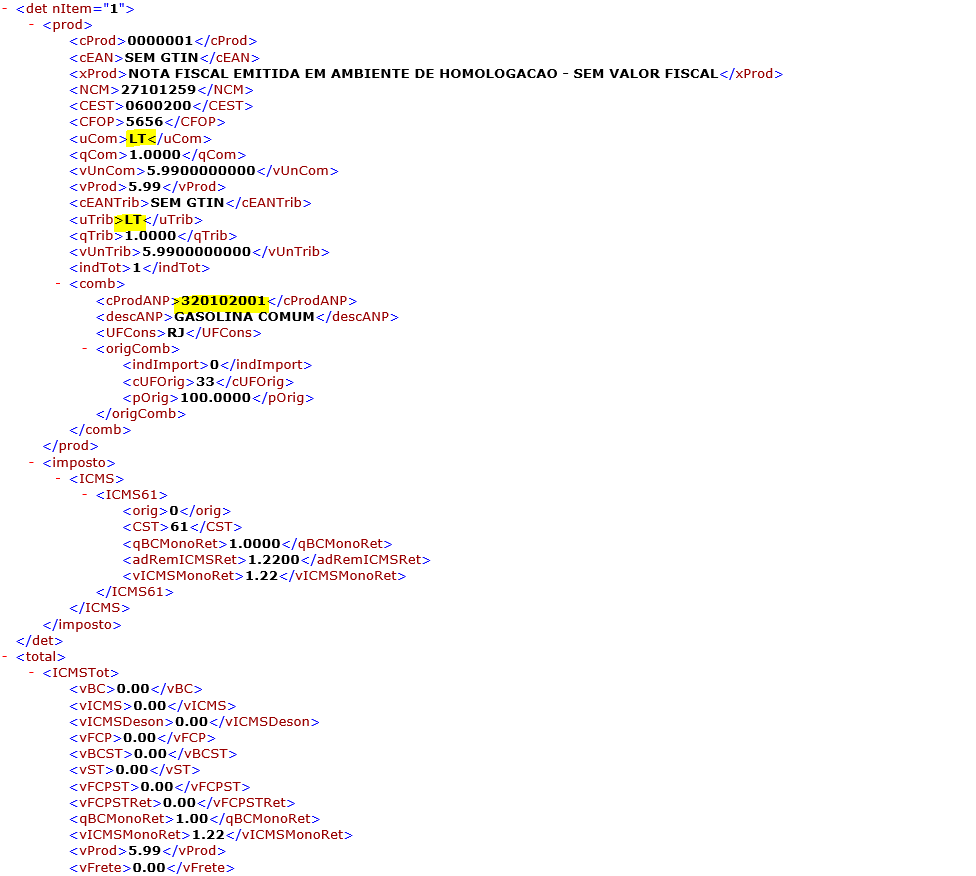The image size is (976, 876).
Task: Collapse the imposto element
Action: click(32, 463)
